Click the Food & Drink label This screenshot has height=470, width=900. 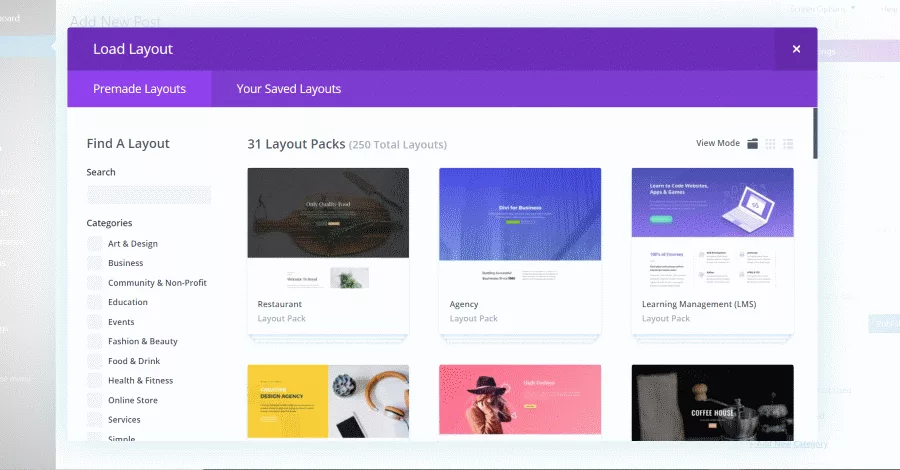click(x=134, y=361)
